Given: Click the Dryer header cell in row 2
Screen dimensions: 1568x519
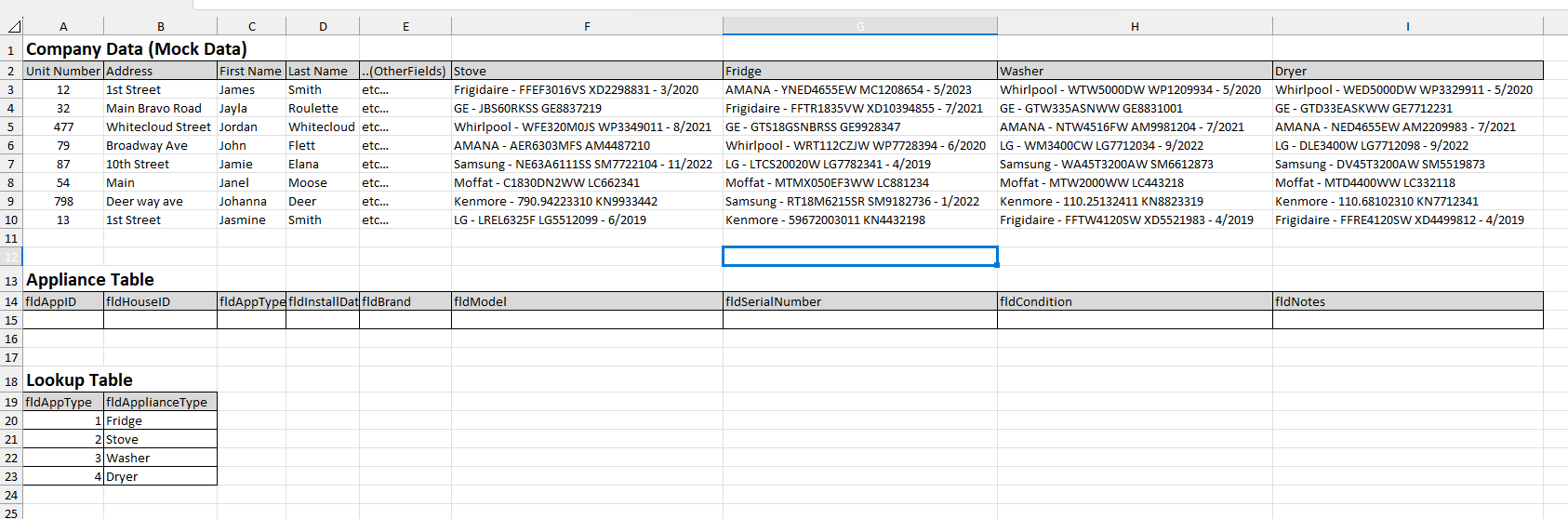Looking at the screenshot, I should pyautogui.click(x=1408, y=71).
